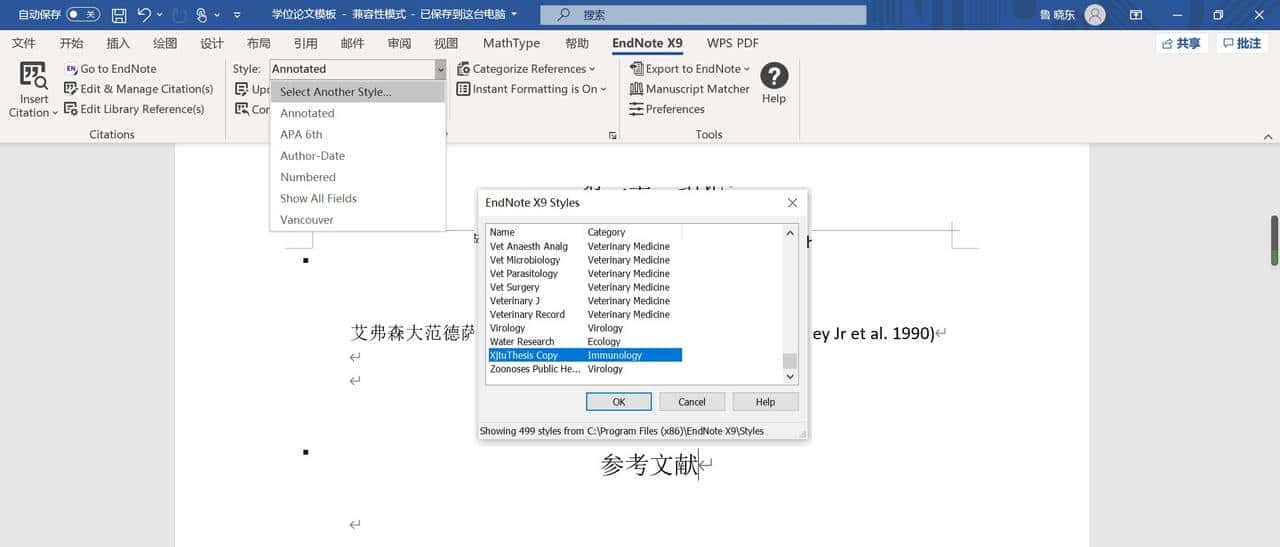The image size is (1280, 547).
Task: Open the MathType tab
Action: pos(511,43)
